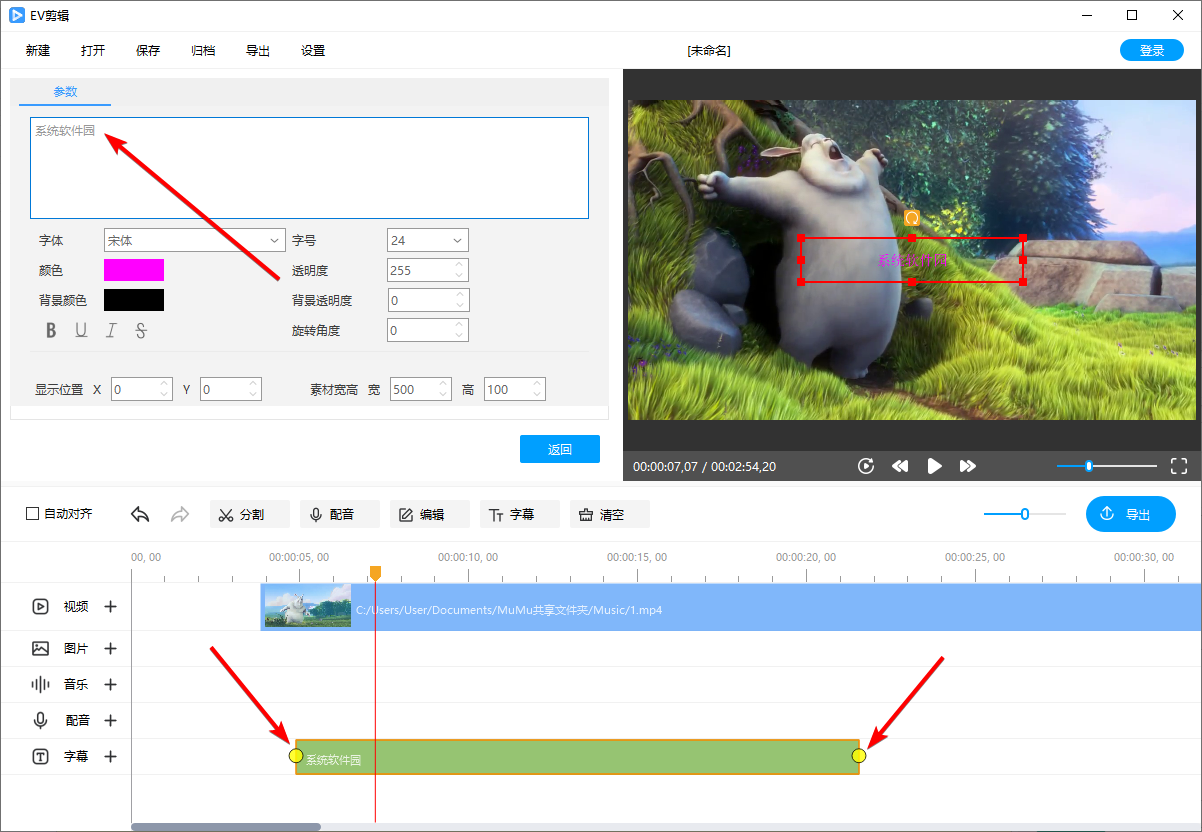Click the 高 height spinner field
The width and height of the screenshot is (1202, 832).
[514, 390]
